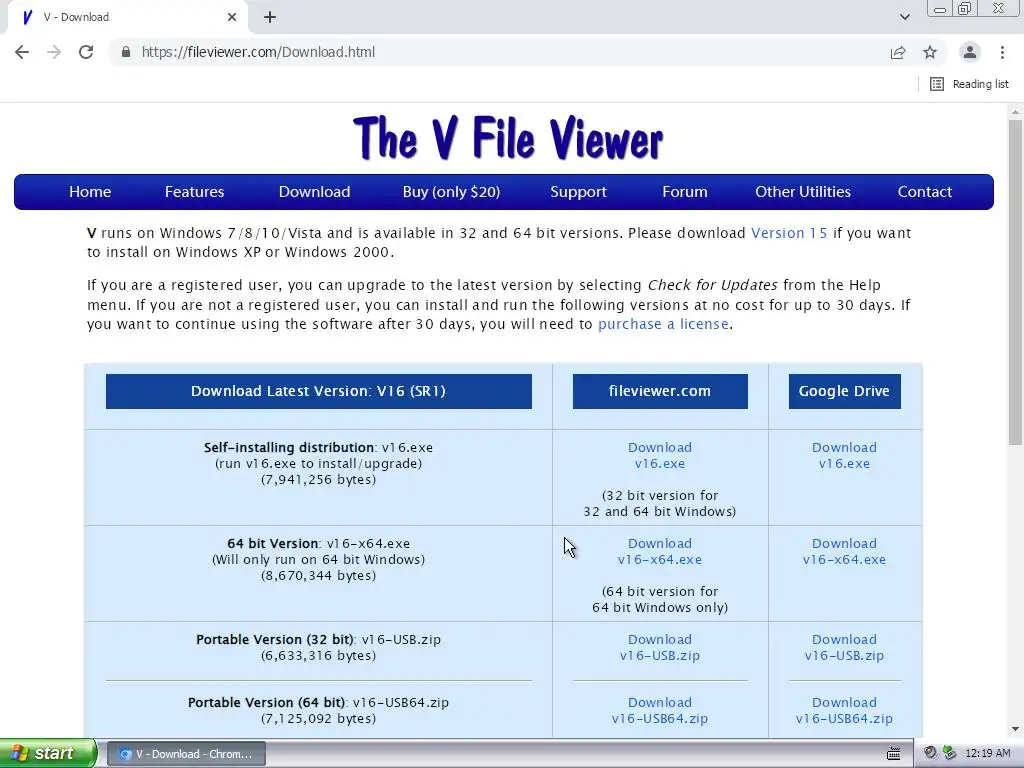Open the Reading list panel
Viewport: 1024px width, 768px height.
969,84
